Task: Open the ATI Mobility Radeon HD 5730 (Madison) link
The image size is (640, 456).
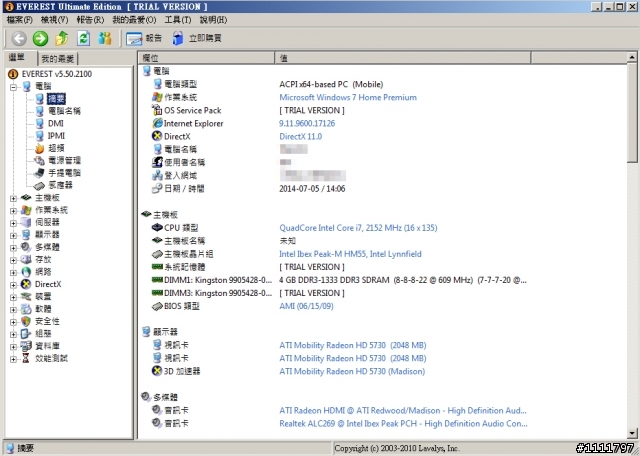Action: (352, 371)
